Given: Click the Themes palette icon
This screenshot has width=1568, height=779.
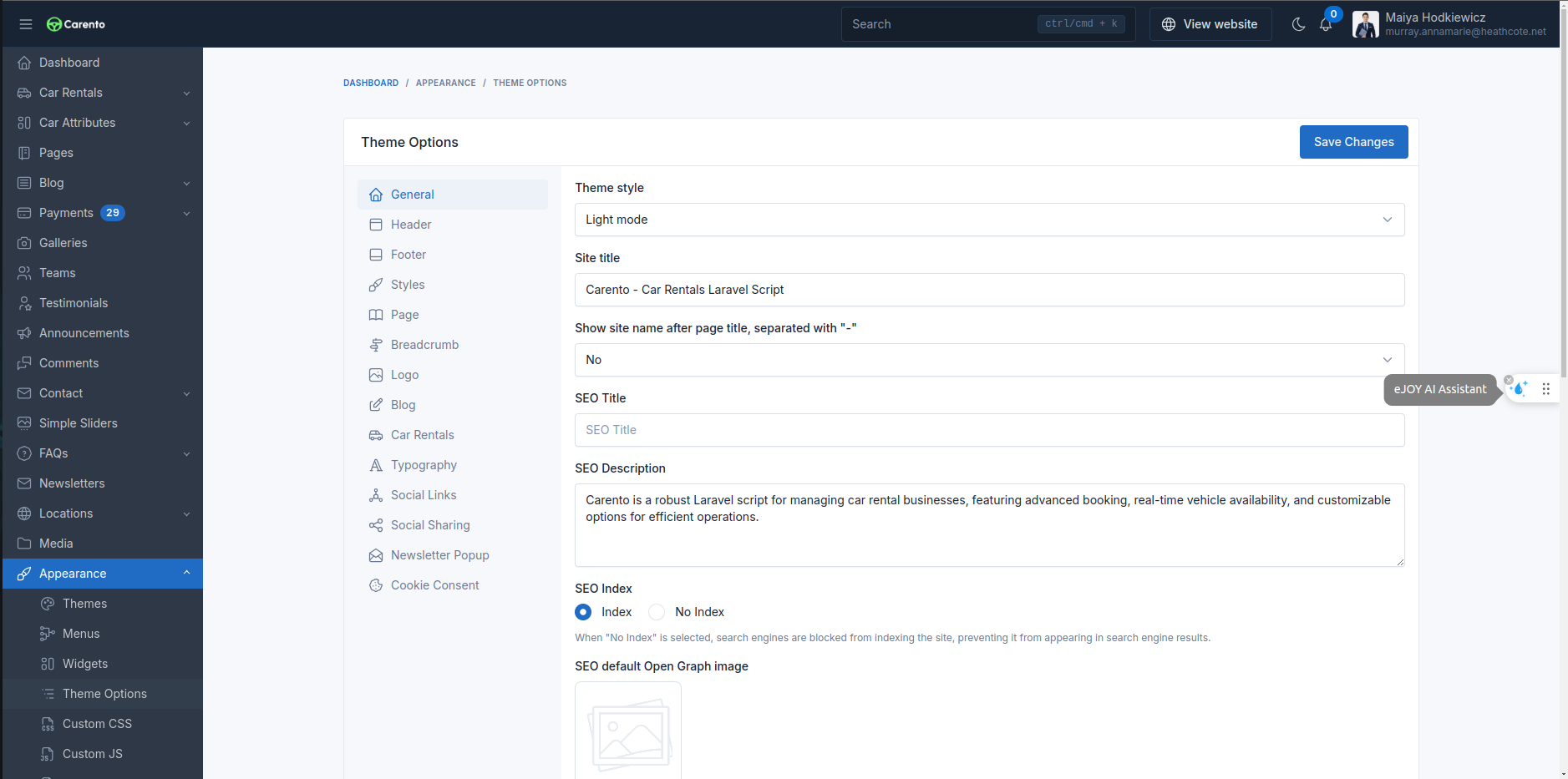Looking at the screenshot, I should tap(48, 604).
